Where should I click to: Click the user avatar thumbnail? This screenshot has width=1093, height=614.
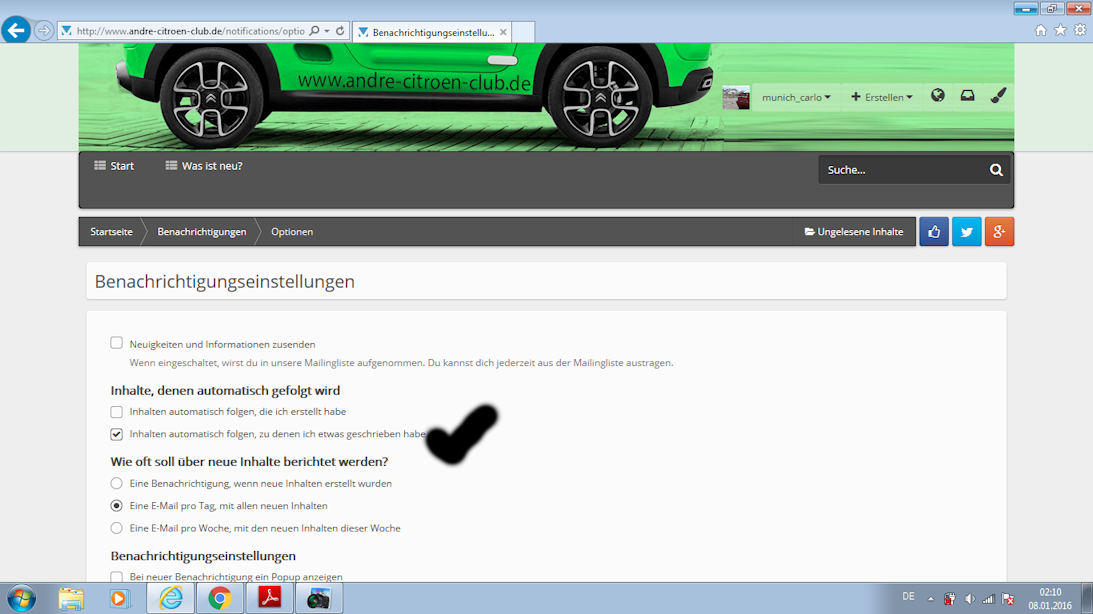(x=736, y=98)
